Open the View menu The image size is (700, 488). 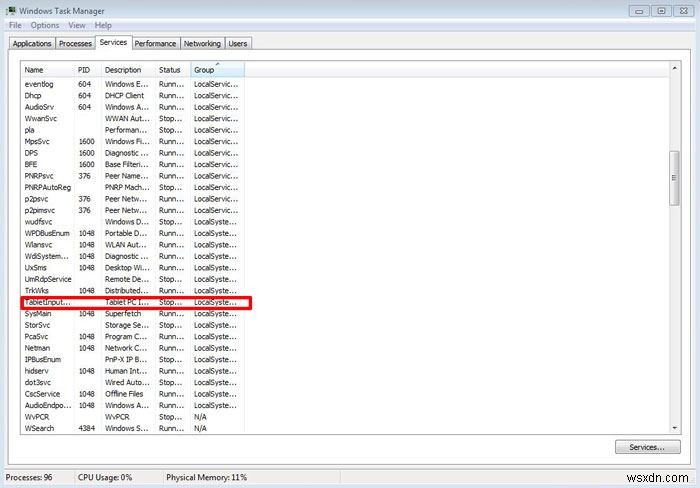(77, 25)
